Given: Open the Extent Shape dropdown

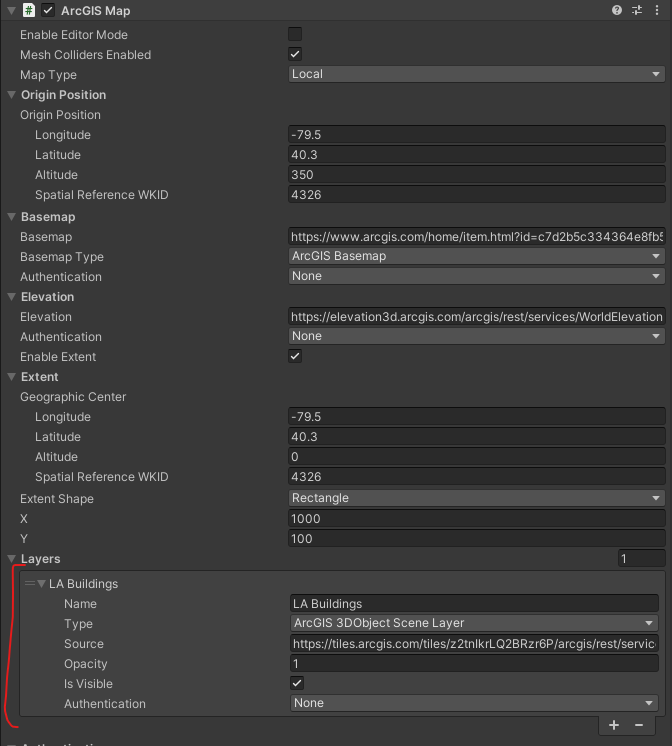Looking at the screenshot, I should click(x=476, y=498).
